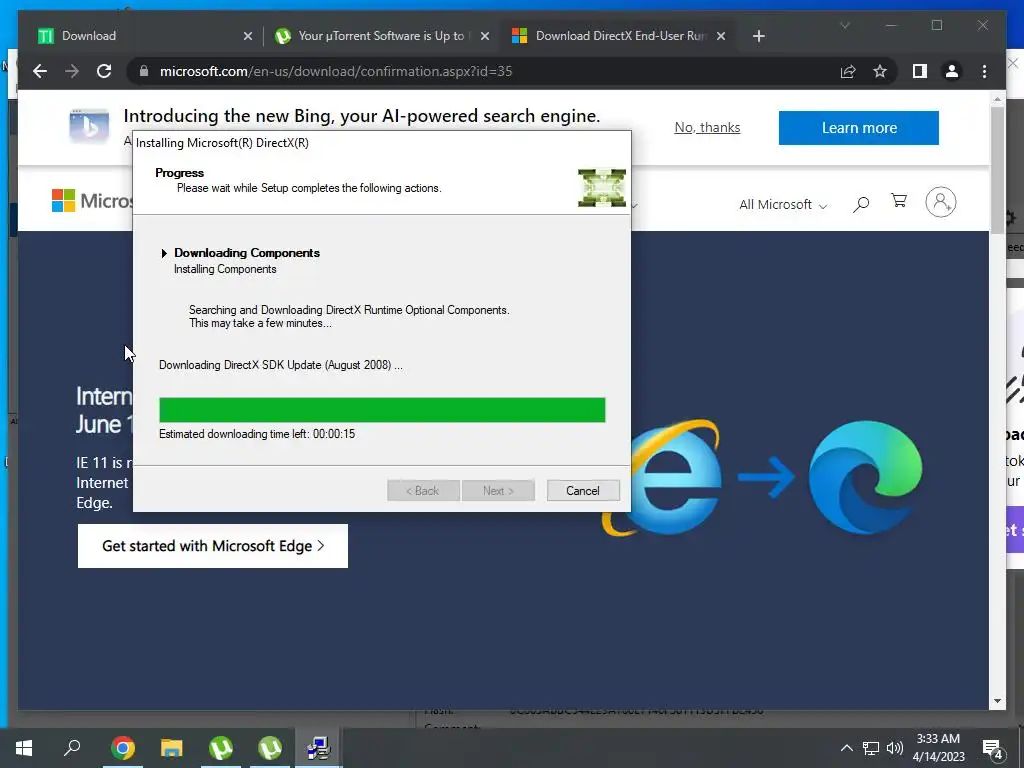Open Chrome profile avatar
The width and height of the screenshot is (1024, 768).
(x=952, y=71)
